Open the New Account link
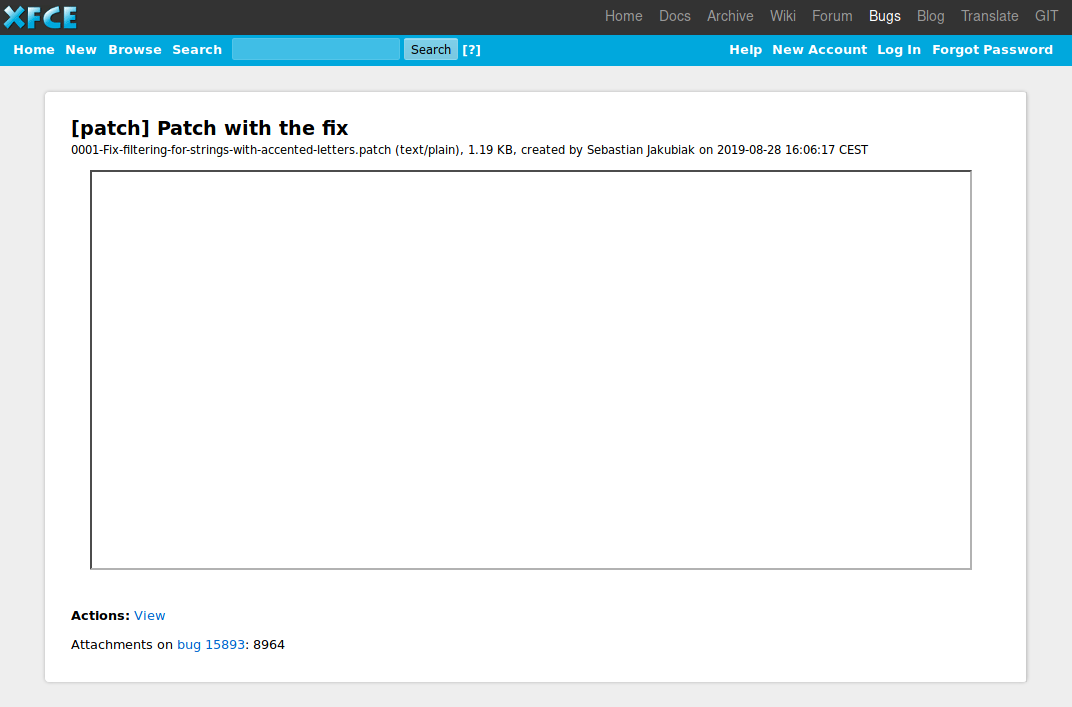Viewport: 1072px width, 707px height. [819, 50]
